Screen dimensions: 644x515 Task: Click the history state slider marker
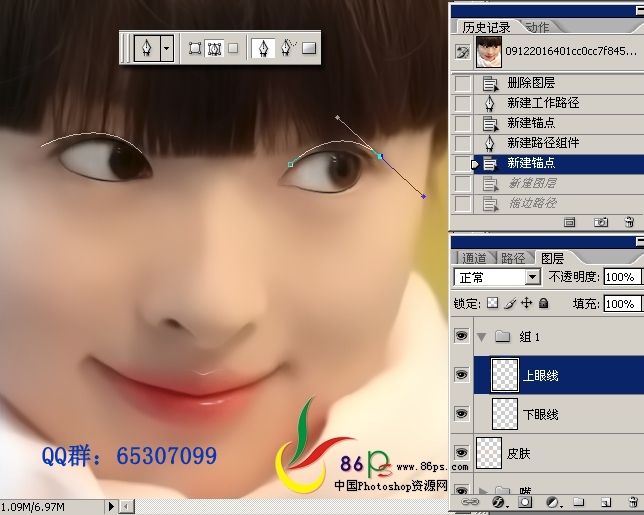(x=475, y=165)
